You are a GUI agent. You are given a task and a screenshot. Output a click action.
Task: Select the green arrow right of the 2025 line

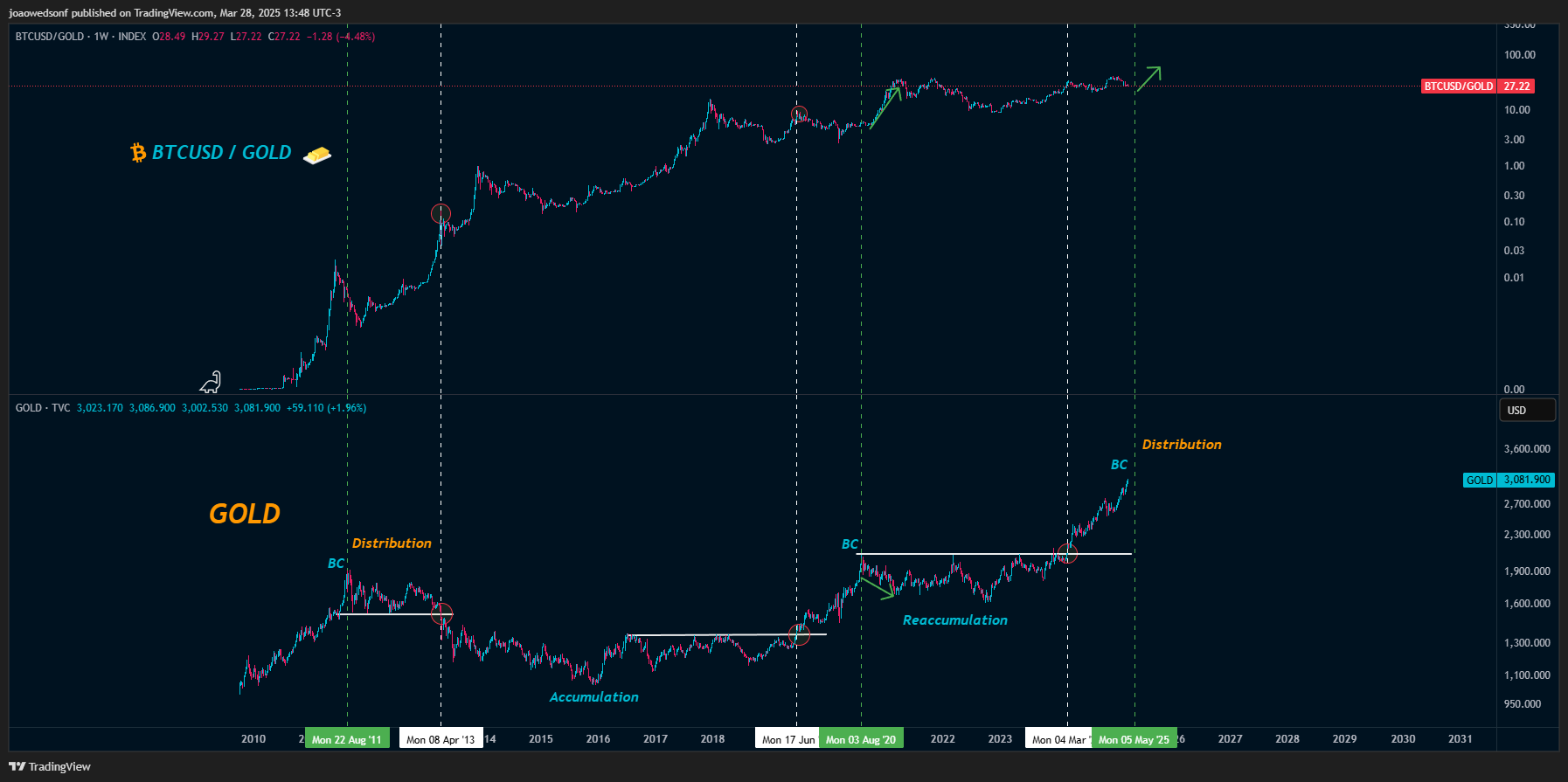pyautogui.click(x=1148, y=79)
